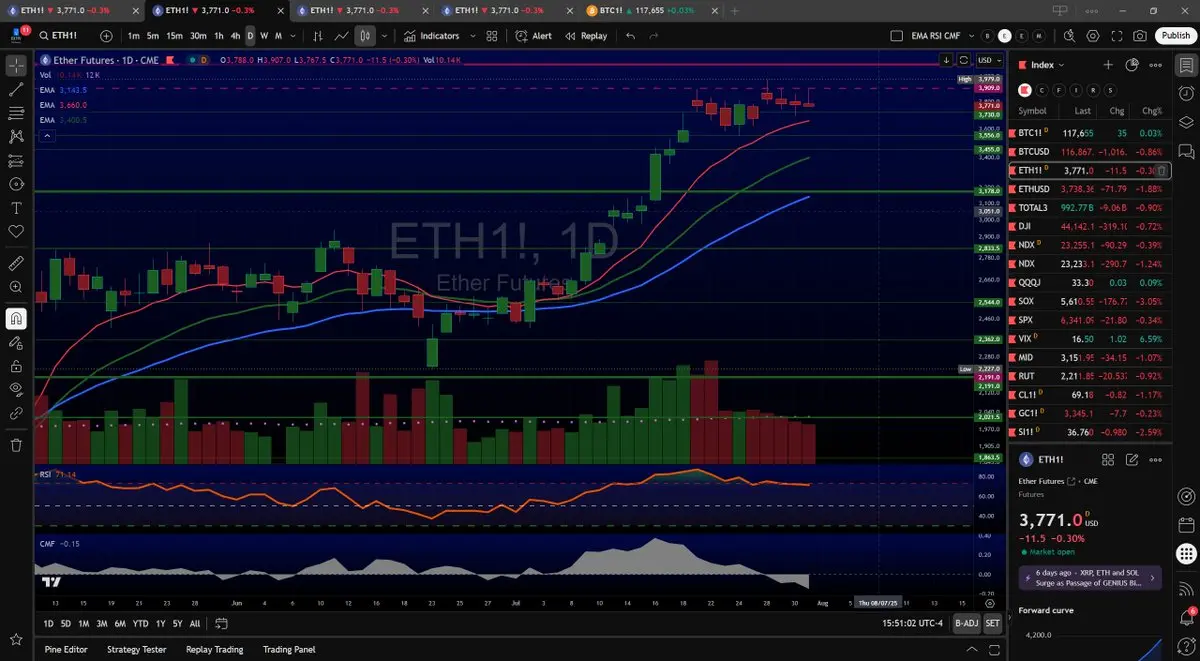This screenshot has width=1200, height=661.
Task: Select the zoom in tool
Action: coord(16,287)
